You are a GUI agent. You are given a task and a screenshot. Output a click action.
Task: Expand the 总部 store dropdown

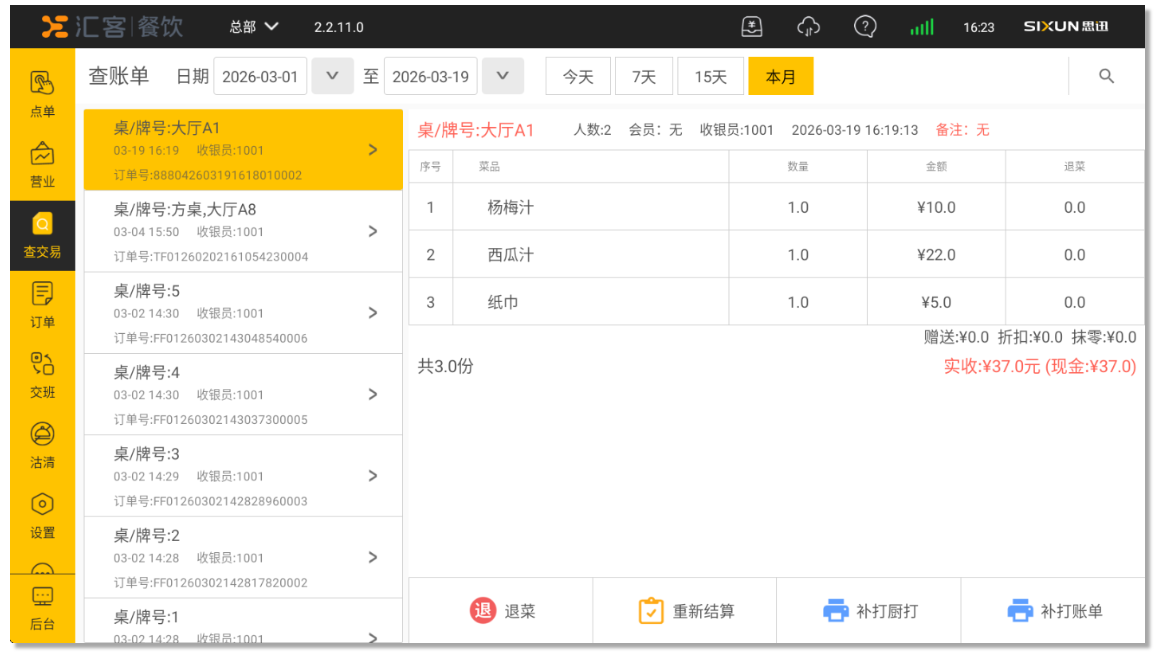[254, 27]
